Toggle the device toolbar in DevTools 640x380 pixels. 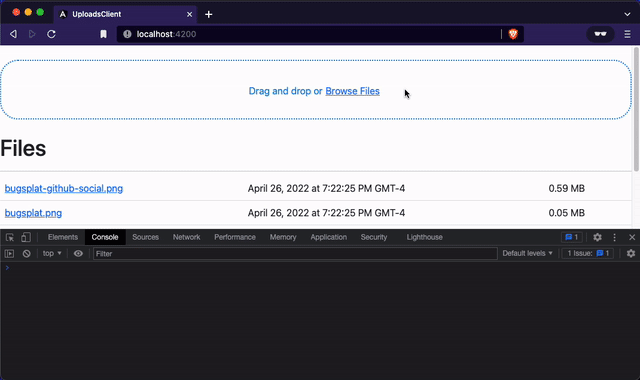(x=26, y=237)
